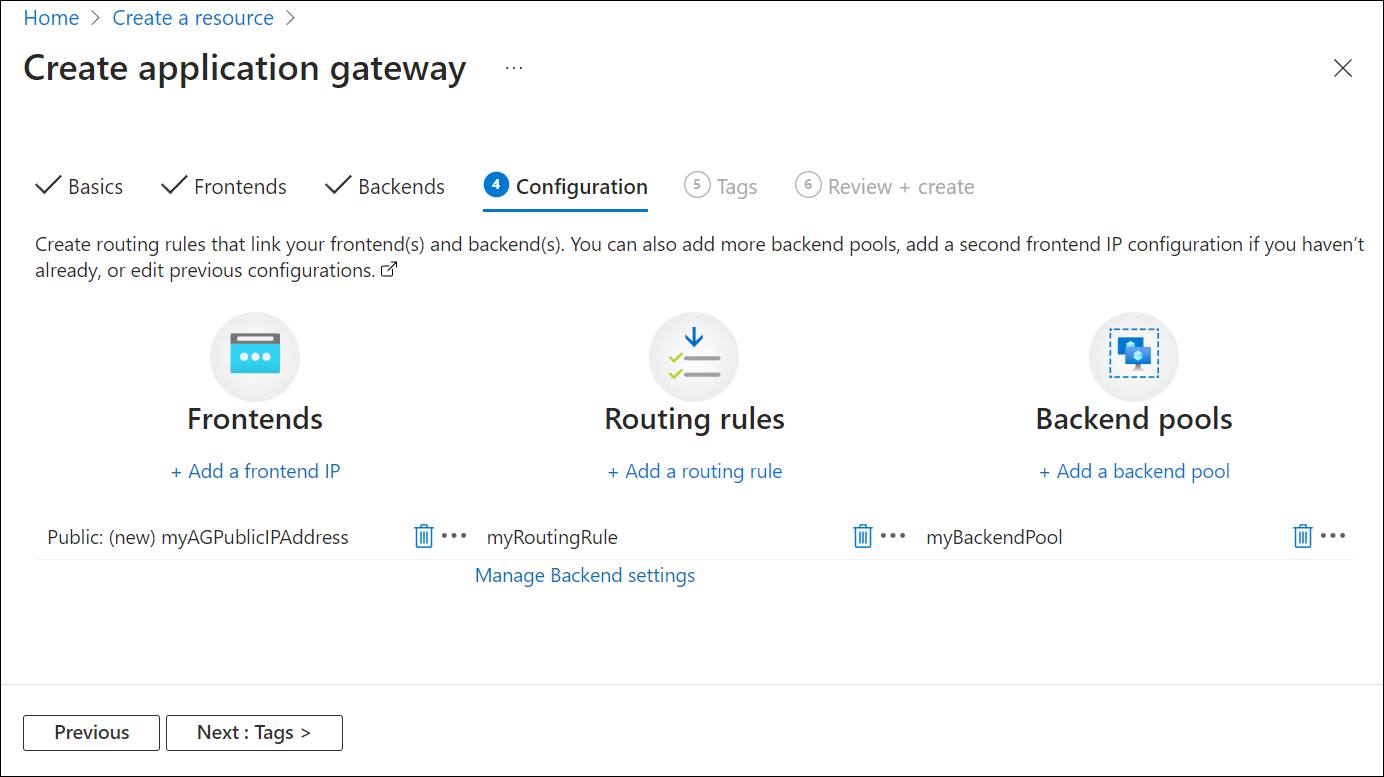1384x777 pixels.
Task: Delete the myAGPublicIPAddress frontend with trash icon
Action: pos(422,536)
